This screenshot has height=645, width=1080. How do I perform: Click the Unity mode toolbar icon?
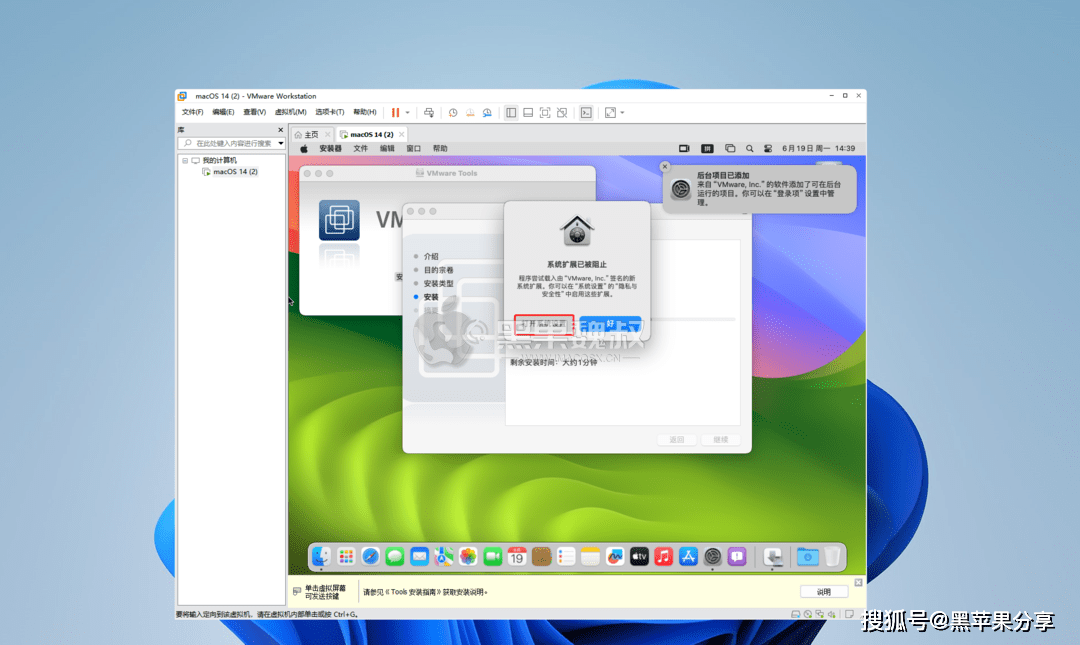(x=562, y=112)
